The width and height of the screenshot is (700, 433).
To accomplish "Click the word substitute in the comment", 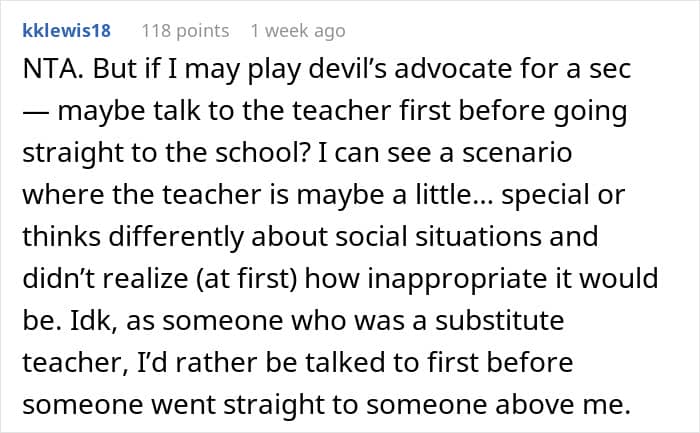I will tap(500, 321).
